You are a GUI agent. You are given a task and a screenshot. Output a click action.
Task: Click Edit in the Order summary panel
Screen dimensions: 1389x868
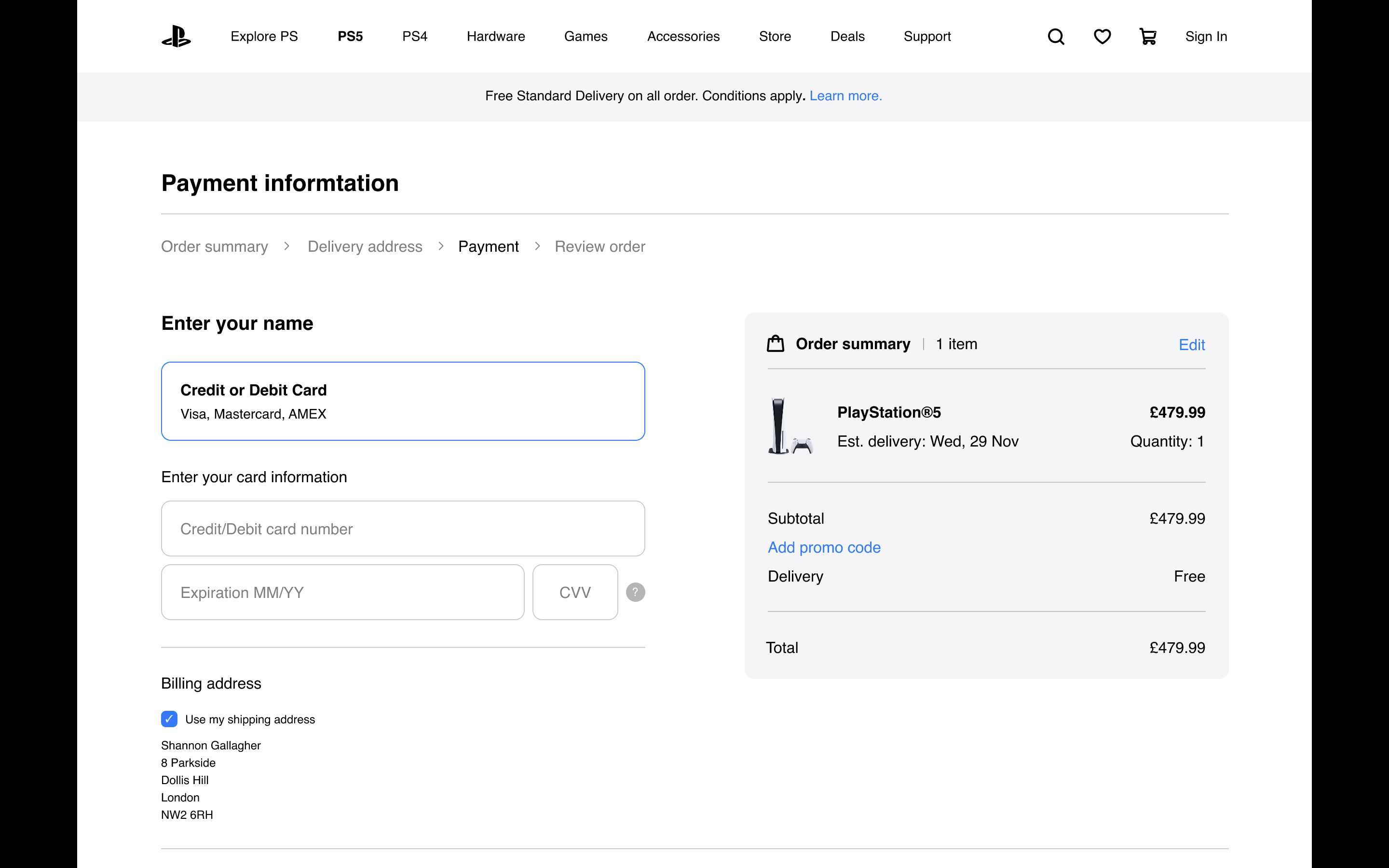(x=1192, y=344)
